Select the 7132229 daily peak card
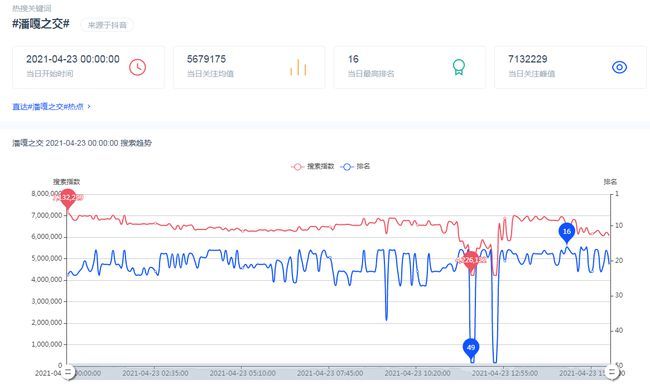 point(570,67)
